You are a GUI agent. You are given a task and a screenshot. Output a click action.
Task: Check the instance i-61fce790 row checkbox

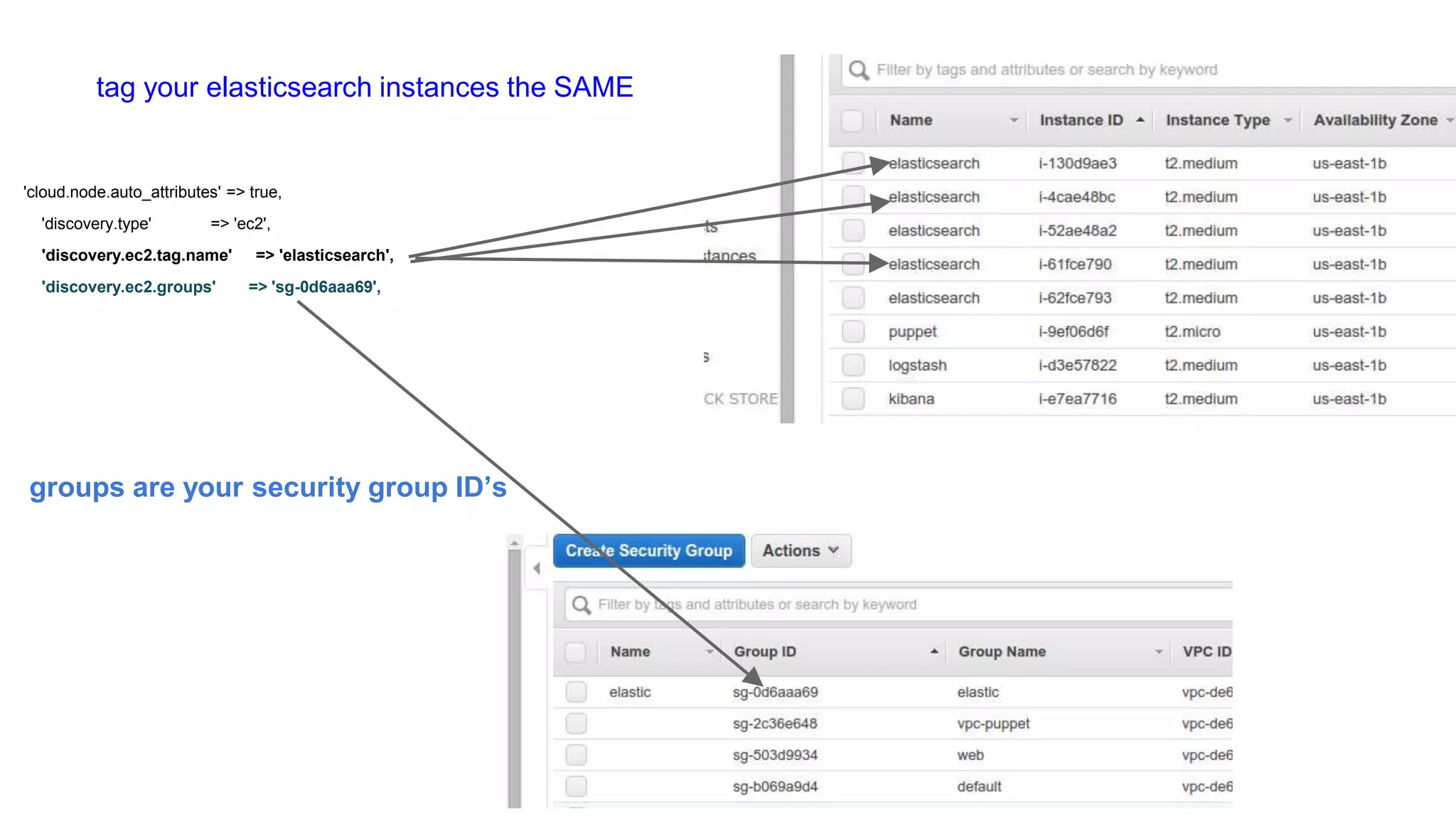[853, 264]
